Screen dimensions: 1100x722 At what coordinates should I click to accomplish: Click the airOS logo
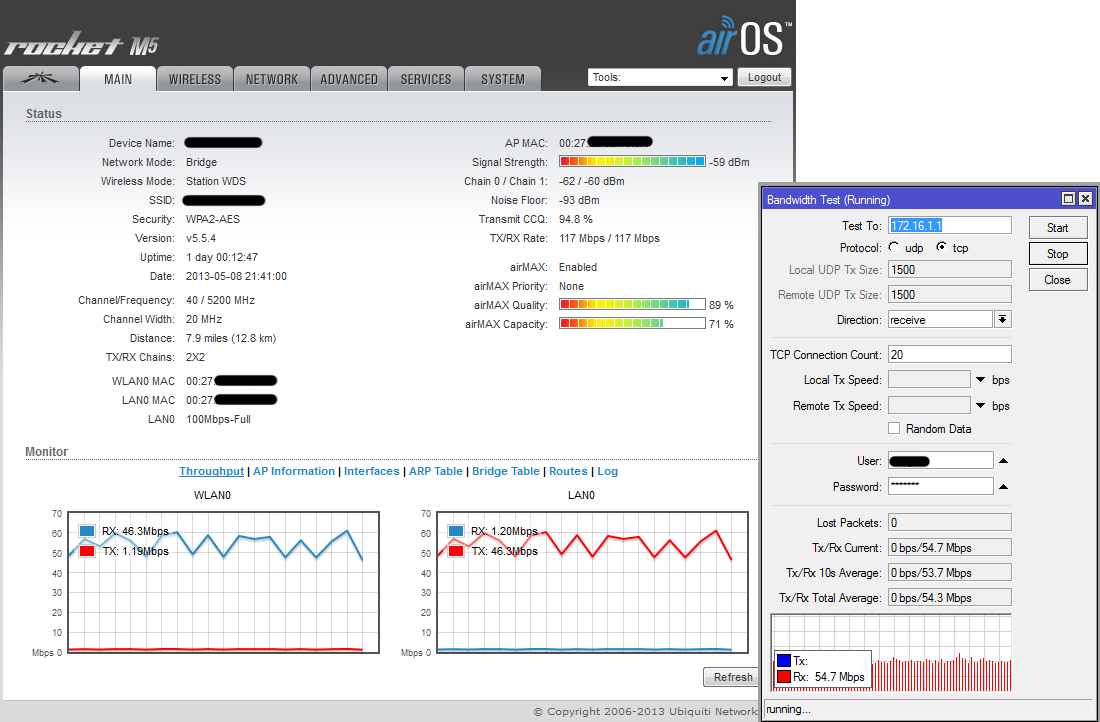(744, 37)
